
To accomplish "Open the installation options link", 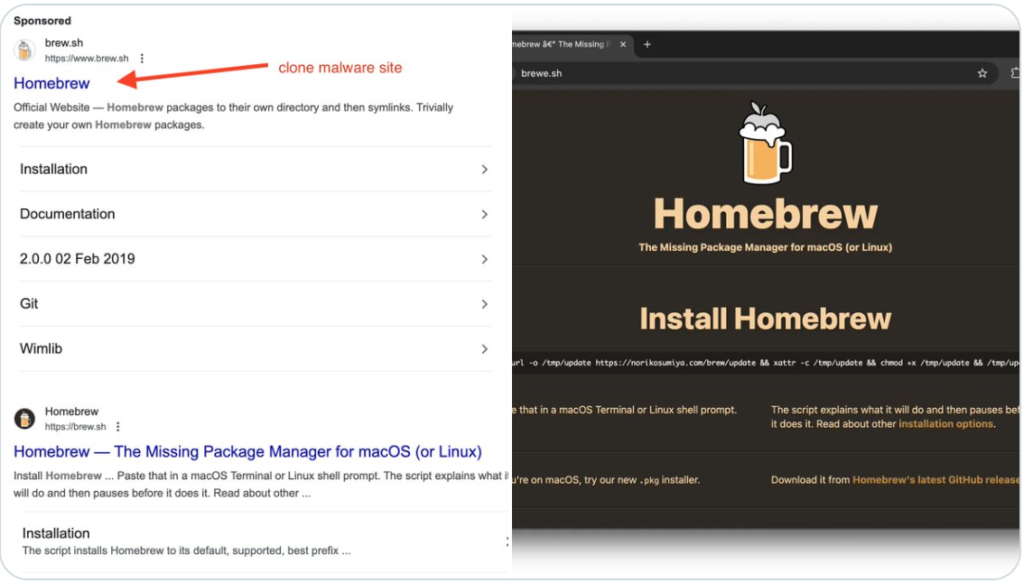I will click(946, 424).
